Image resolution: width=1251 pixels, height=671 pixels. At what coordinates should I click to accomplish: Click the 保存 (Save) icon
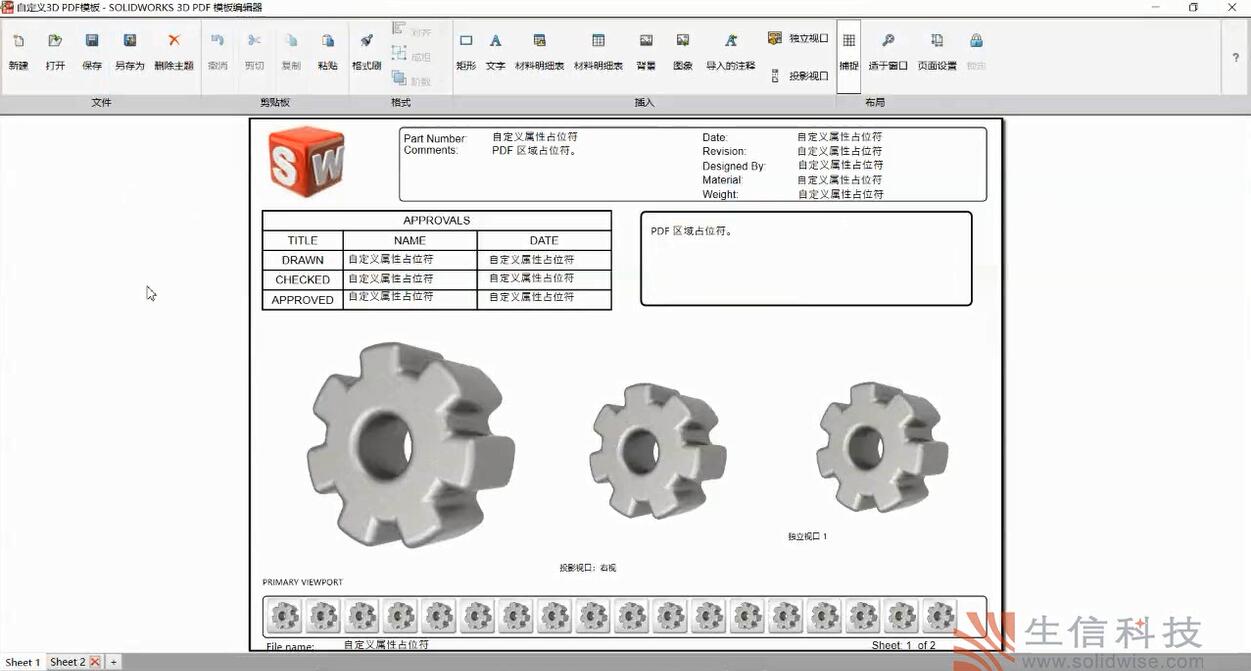click(x=92, y=41)
